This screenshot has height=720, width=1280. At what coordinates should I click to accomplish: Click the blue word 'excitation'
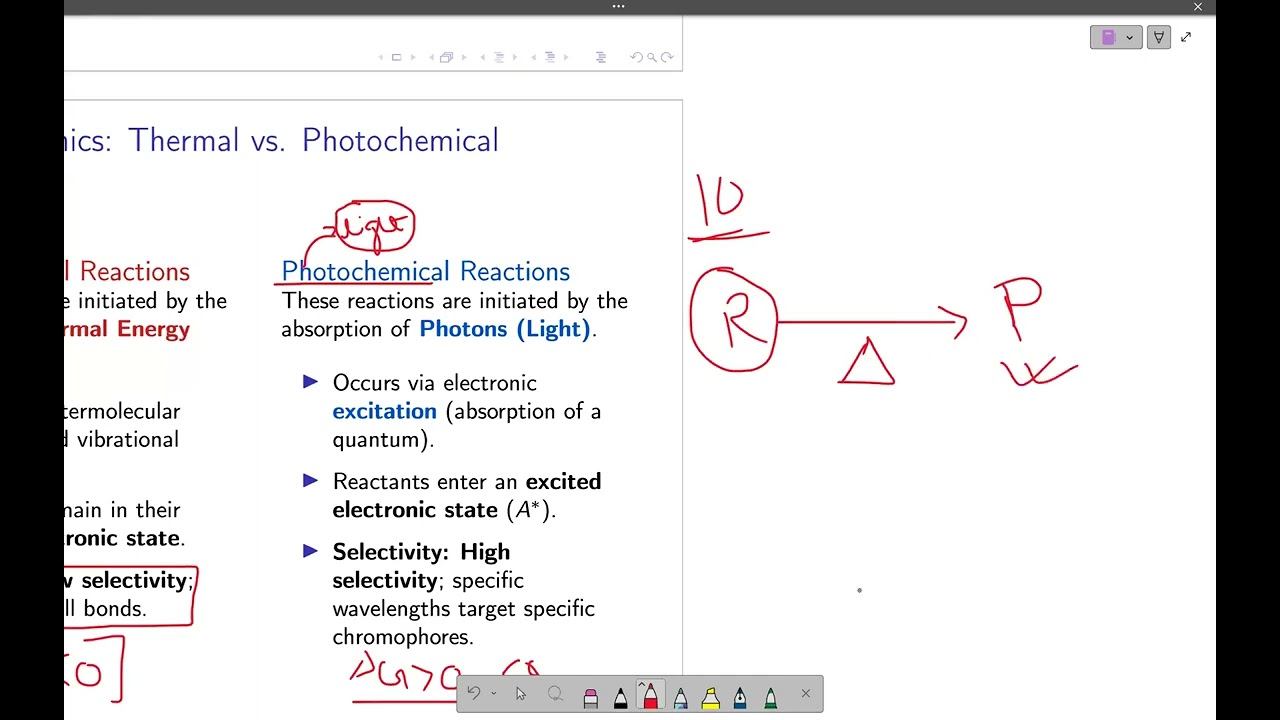[385, 411]
